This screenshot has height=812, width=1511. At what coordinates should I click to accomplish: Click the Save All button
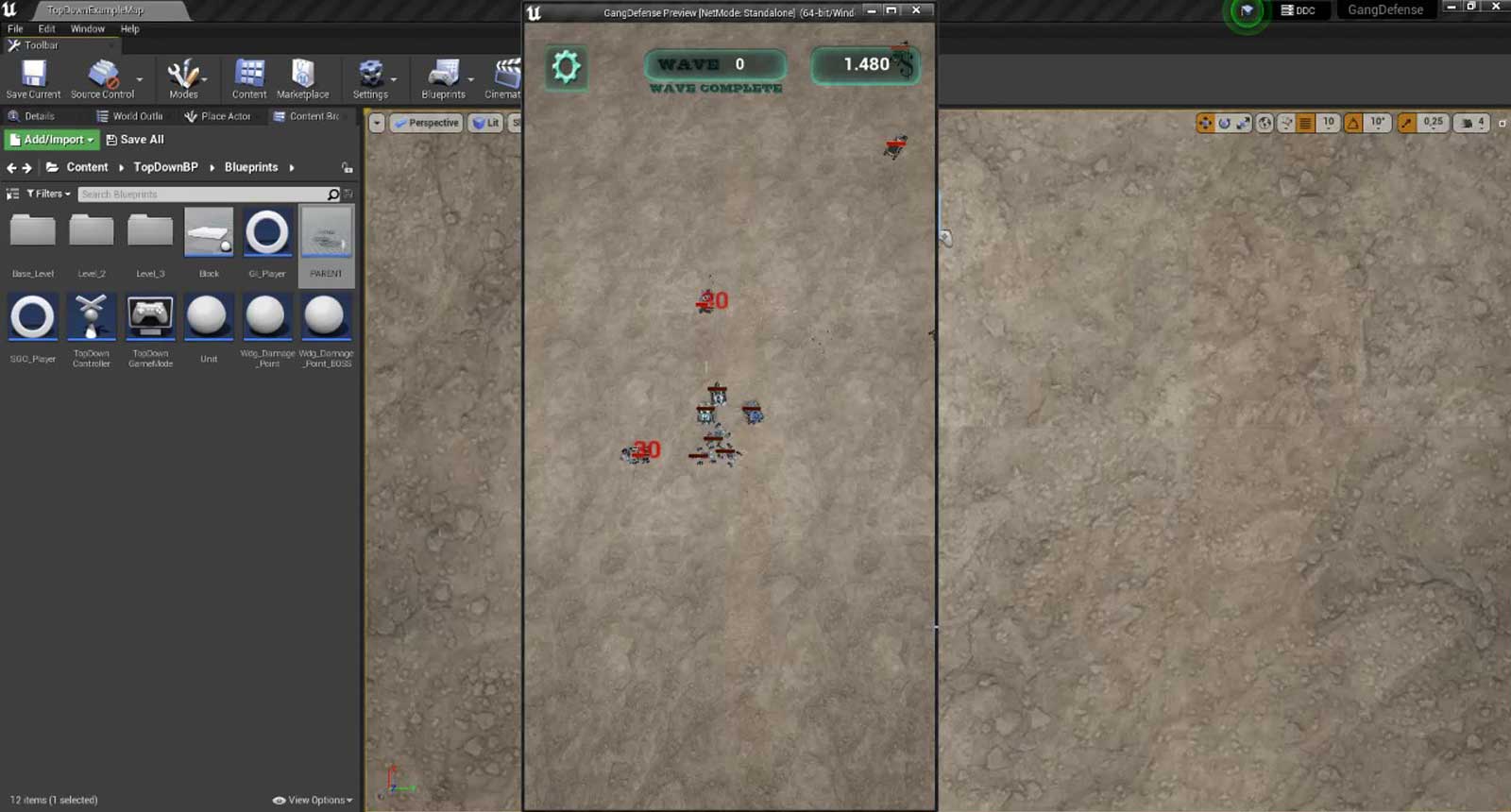pyautogui.click(x=135, y=140)
